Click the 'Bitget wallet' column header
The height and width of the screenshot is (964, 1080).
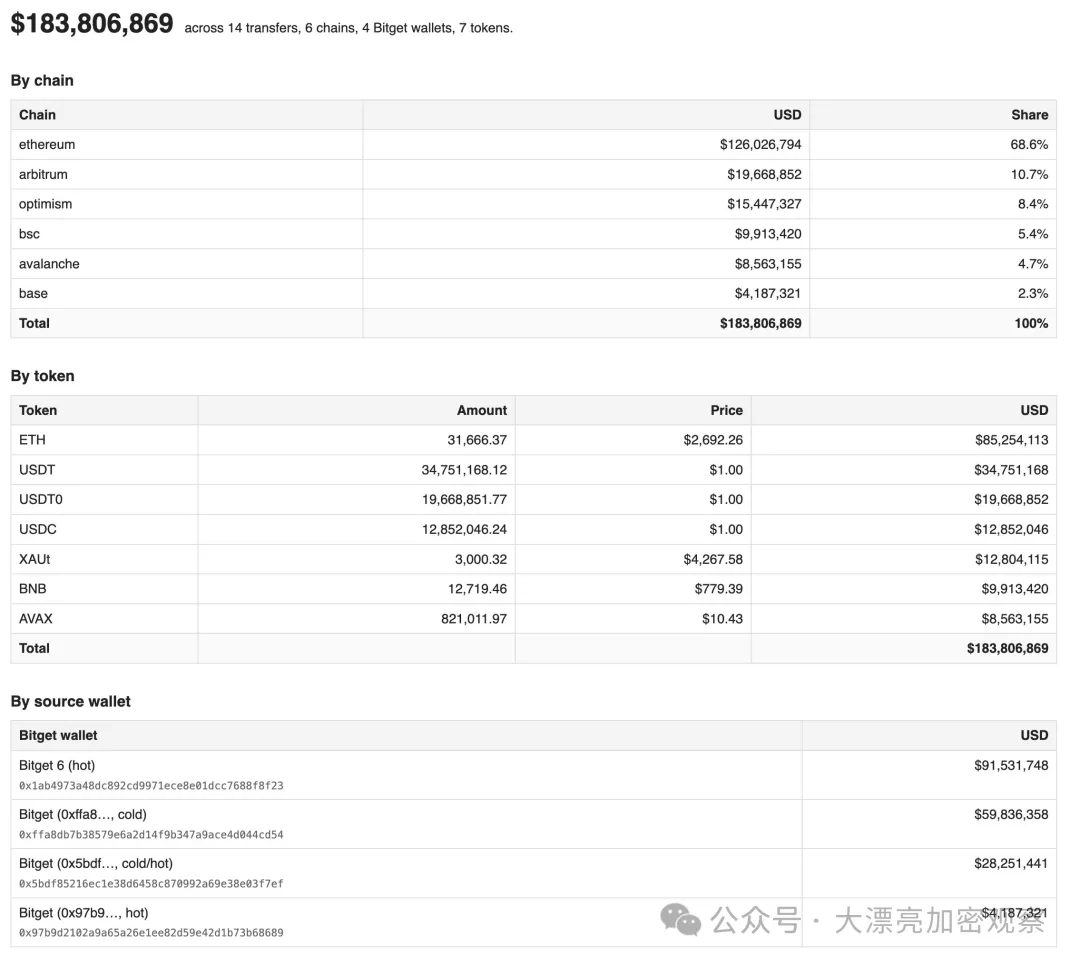pos(58,735)
